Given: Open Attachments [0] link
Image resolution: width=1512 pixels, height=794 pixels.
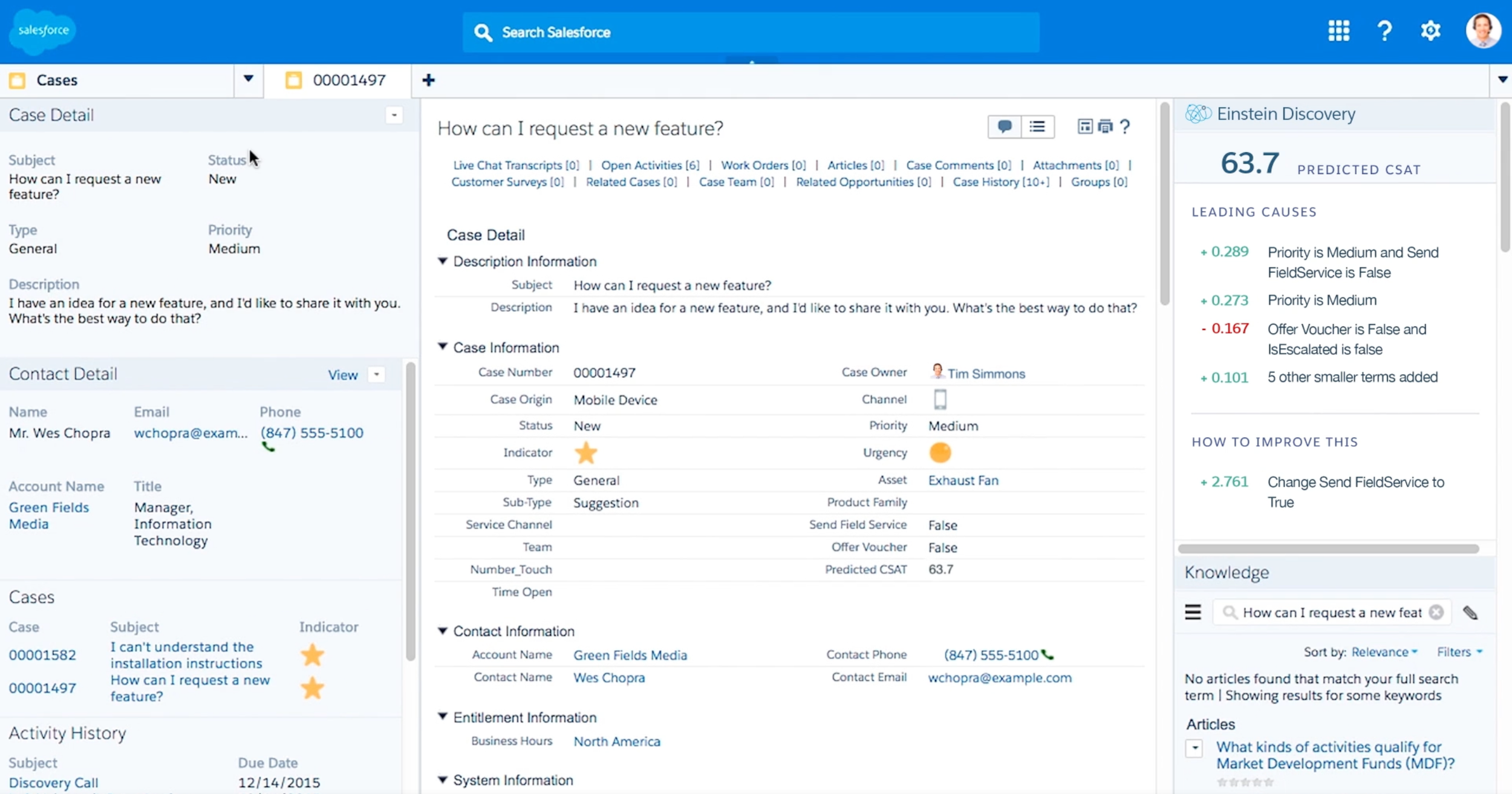Looking at the screenshot, I should (1075, 165).
